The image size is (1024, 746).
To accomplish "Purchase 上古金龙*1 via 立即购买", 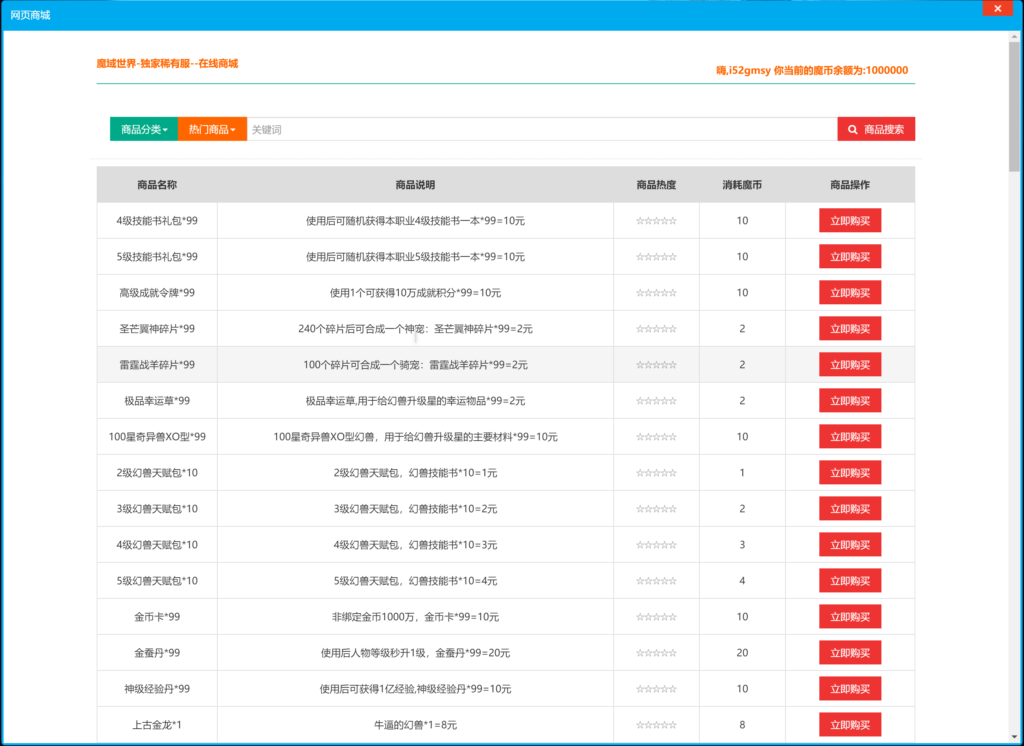I will pyautogui.click(x=850, y=724).
